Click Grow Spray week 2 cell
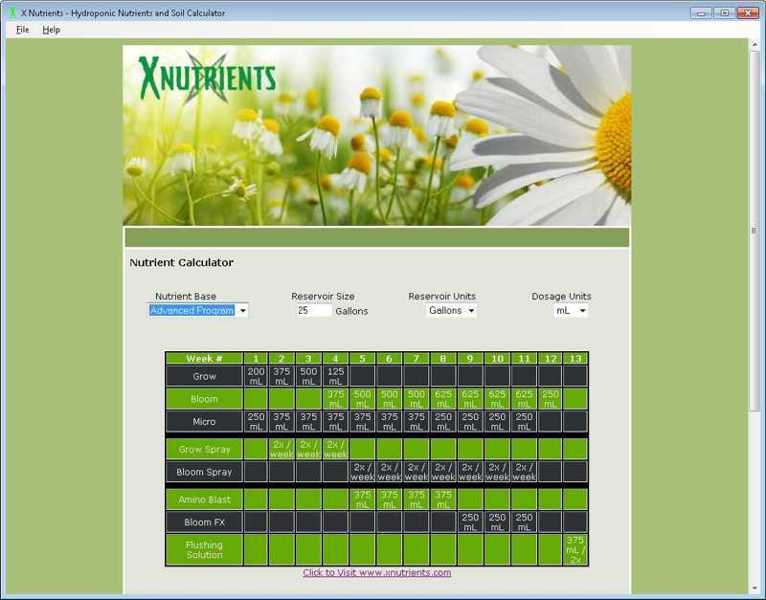 click(x=282, y=449)
